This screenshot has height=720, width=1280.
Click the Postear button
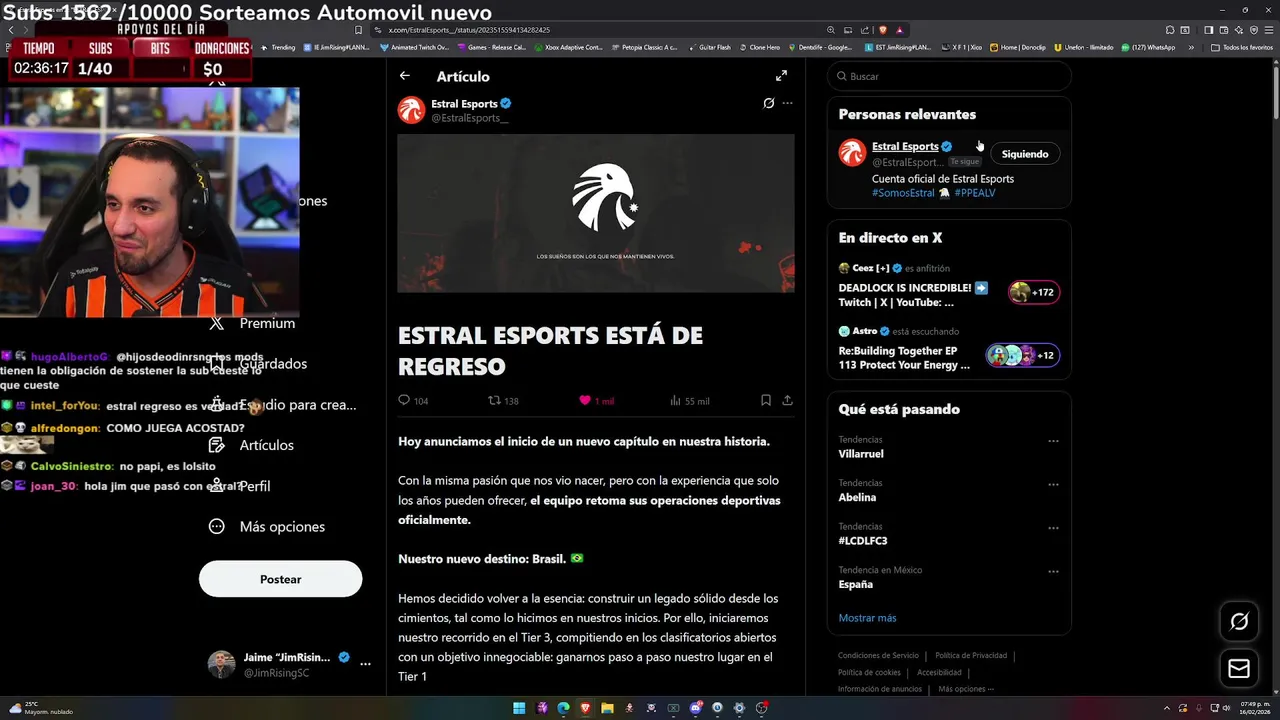coord(280,579)
